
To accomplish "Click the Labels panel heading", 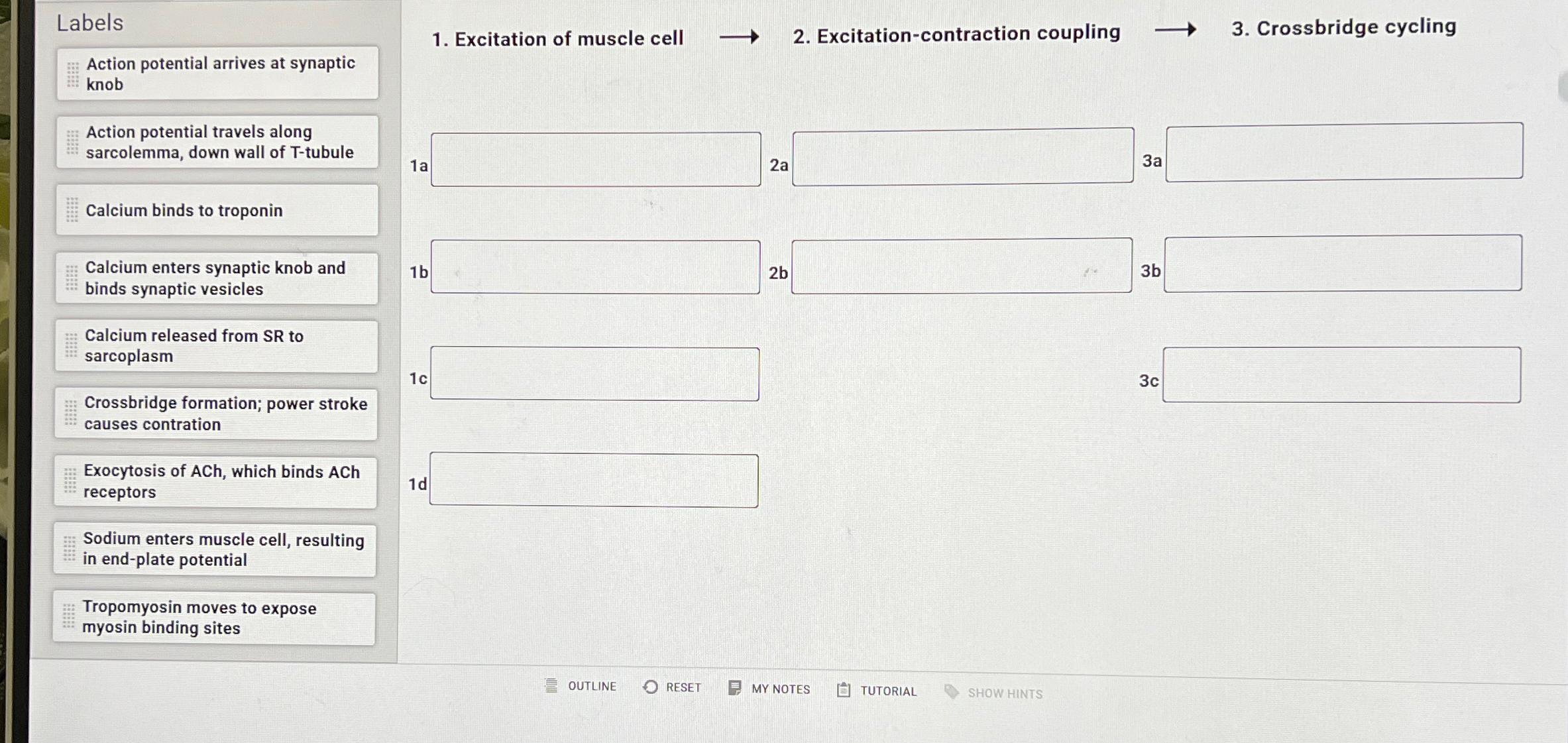I will (89, 23).
